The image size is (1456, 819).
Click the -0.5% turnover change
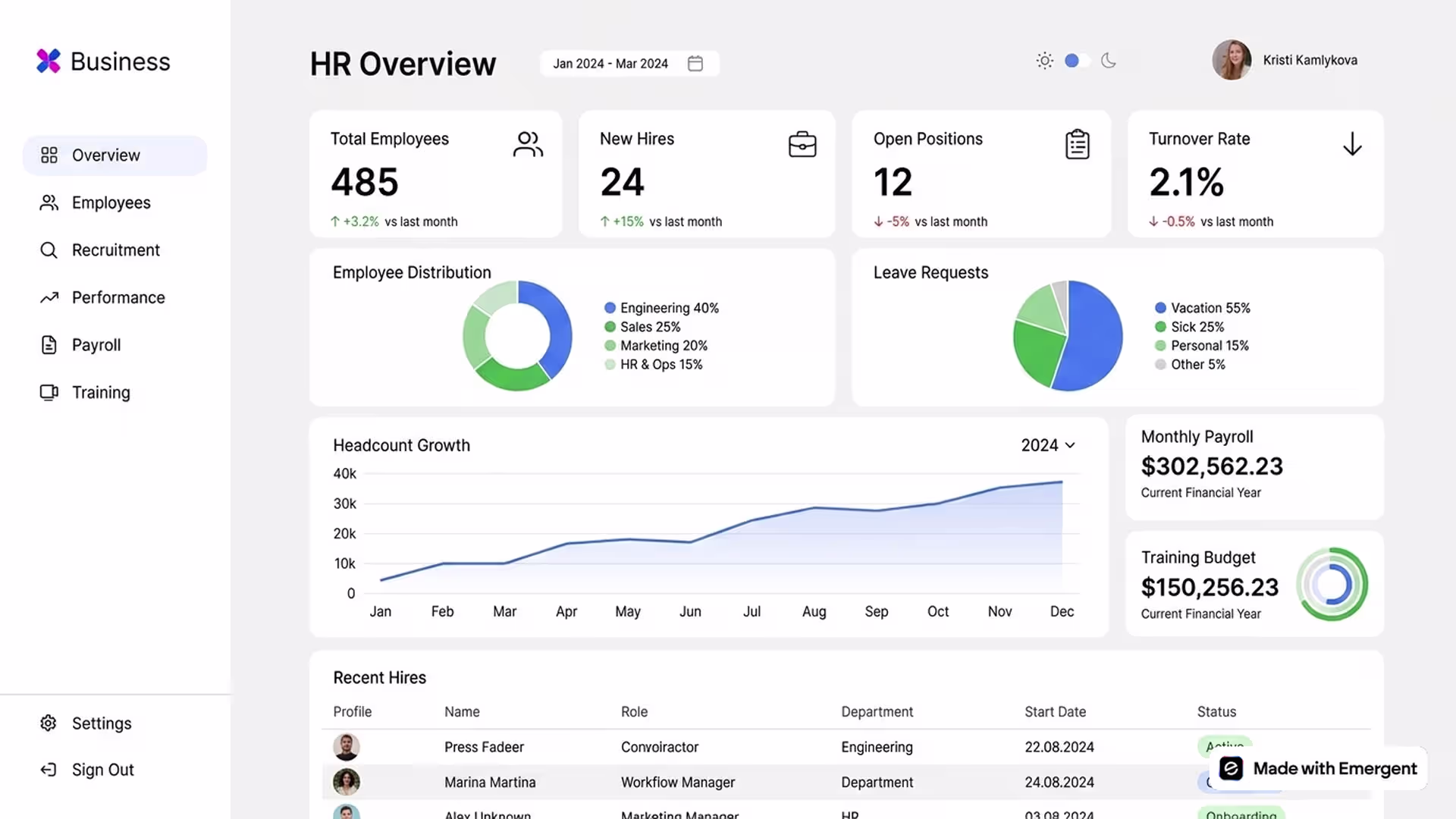tap(1172, 221)
